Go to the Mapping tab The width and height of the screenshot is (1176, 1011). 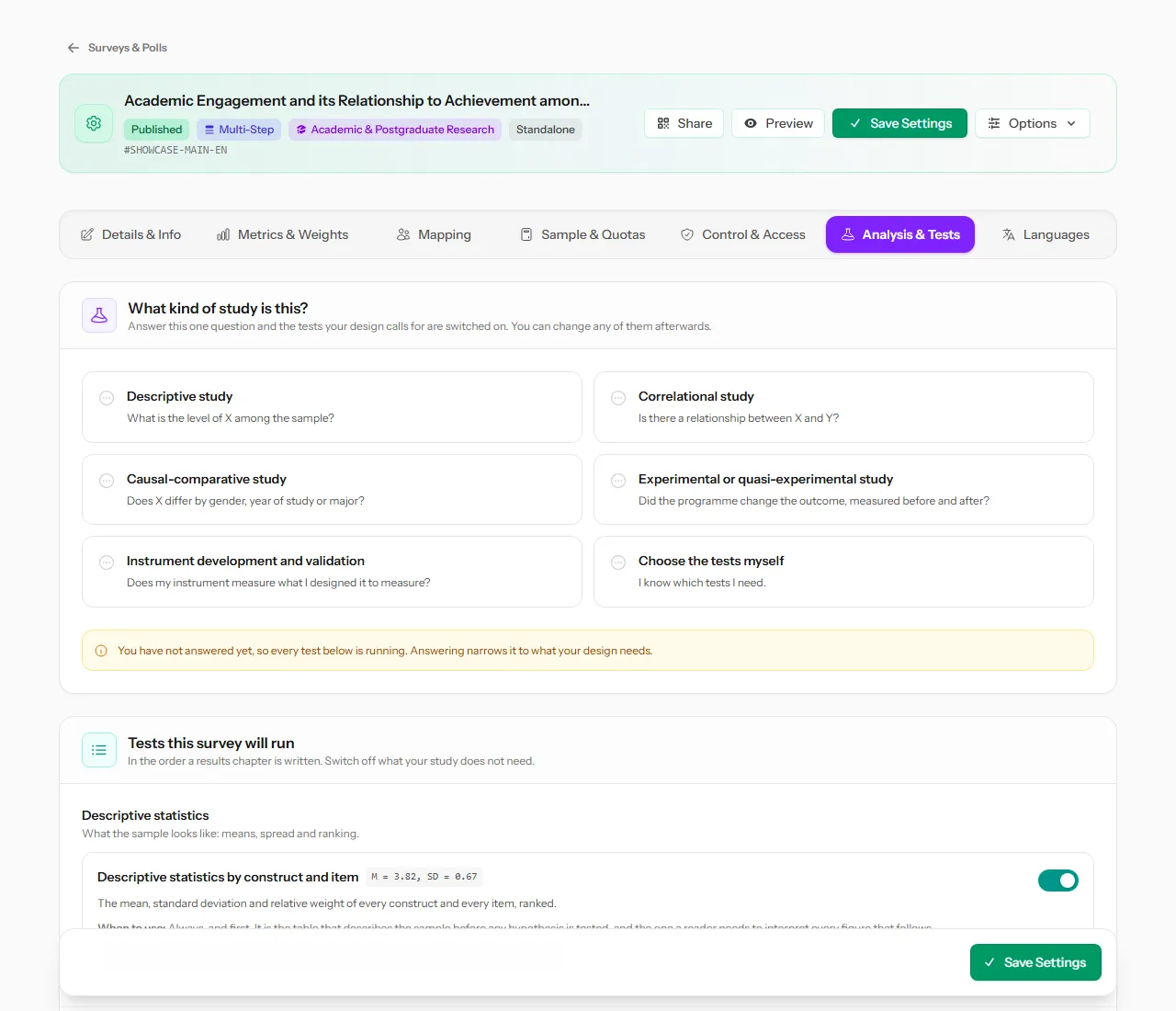coord(434,234)
